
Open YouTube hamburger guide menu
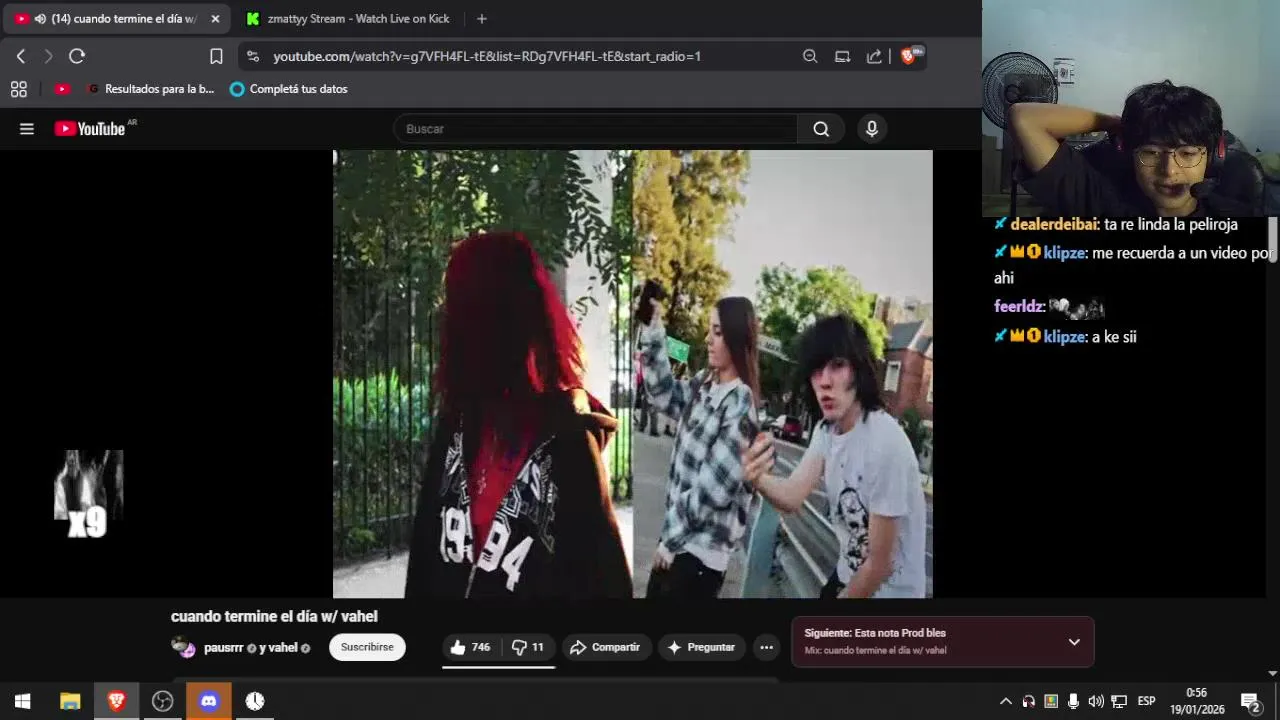coord(27,128)
